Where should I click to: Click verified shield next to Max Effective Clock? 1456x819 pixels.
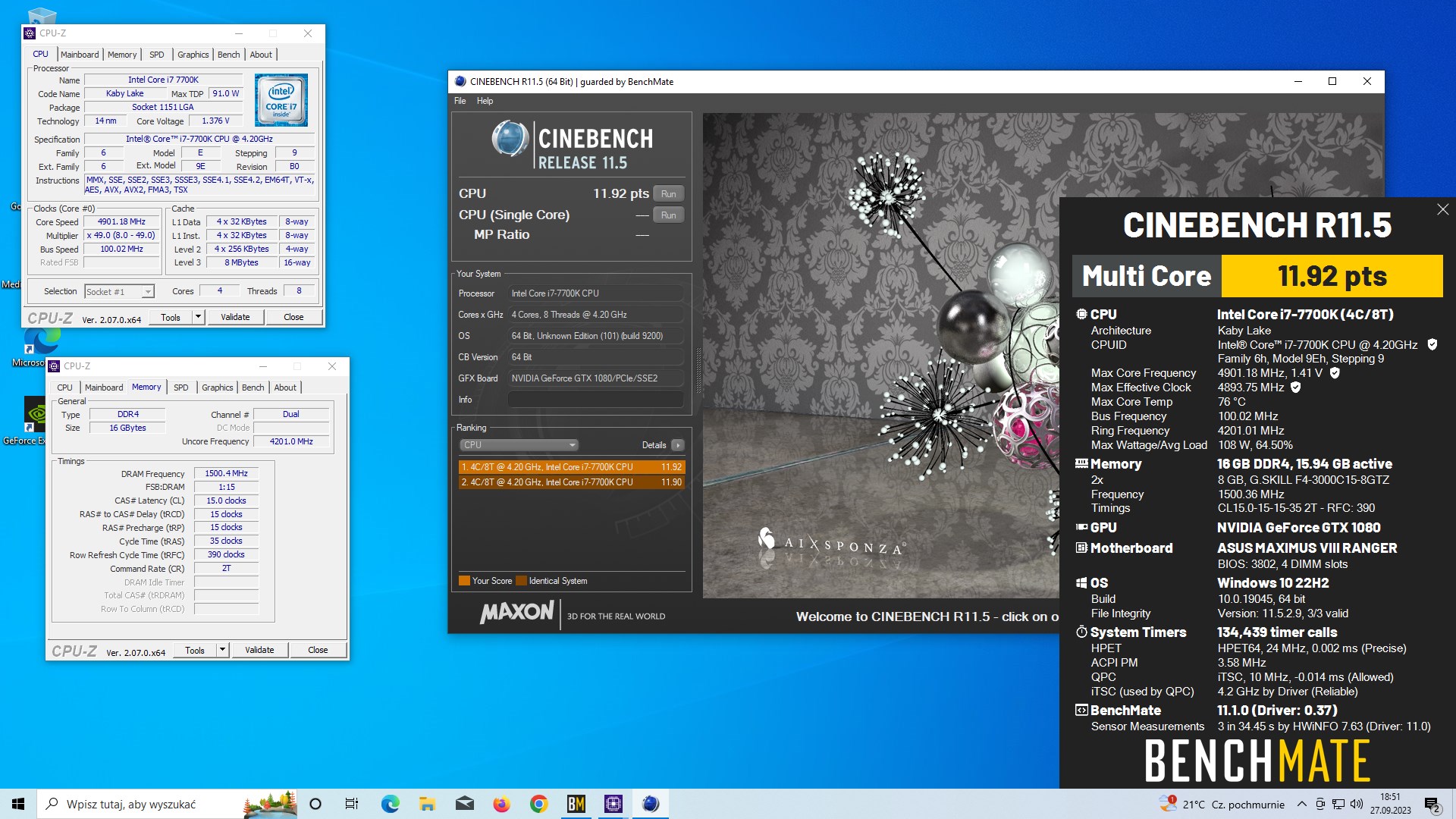(1296, 387)
